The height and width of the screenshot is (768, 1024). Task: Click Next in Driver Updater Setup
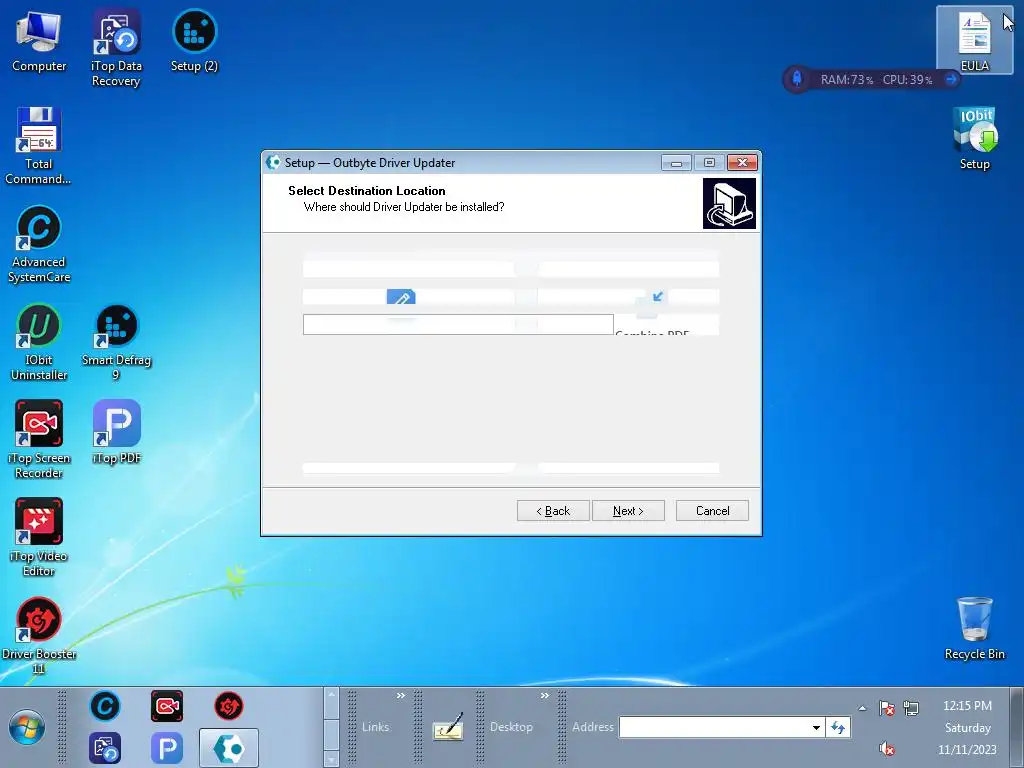pyautogui.click(x=628, y=511)
